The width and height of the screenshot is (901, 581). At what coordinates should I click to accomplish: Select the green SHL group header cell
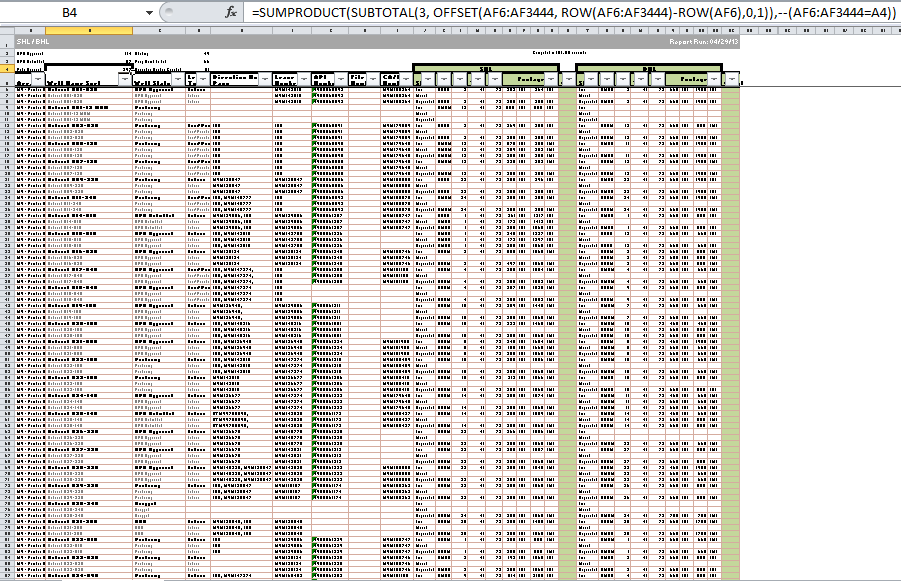[x=486, y=68]
